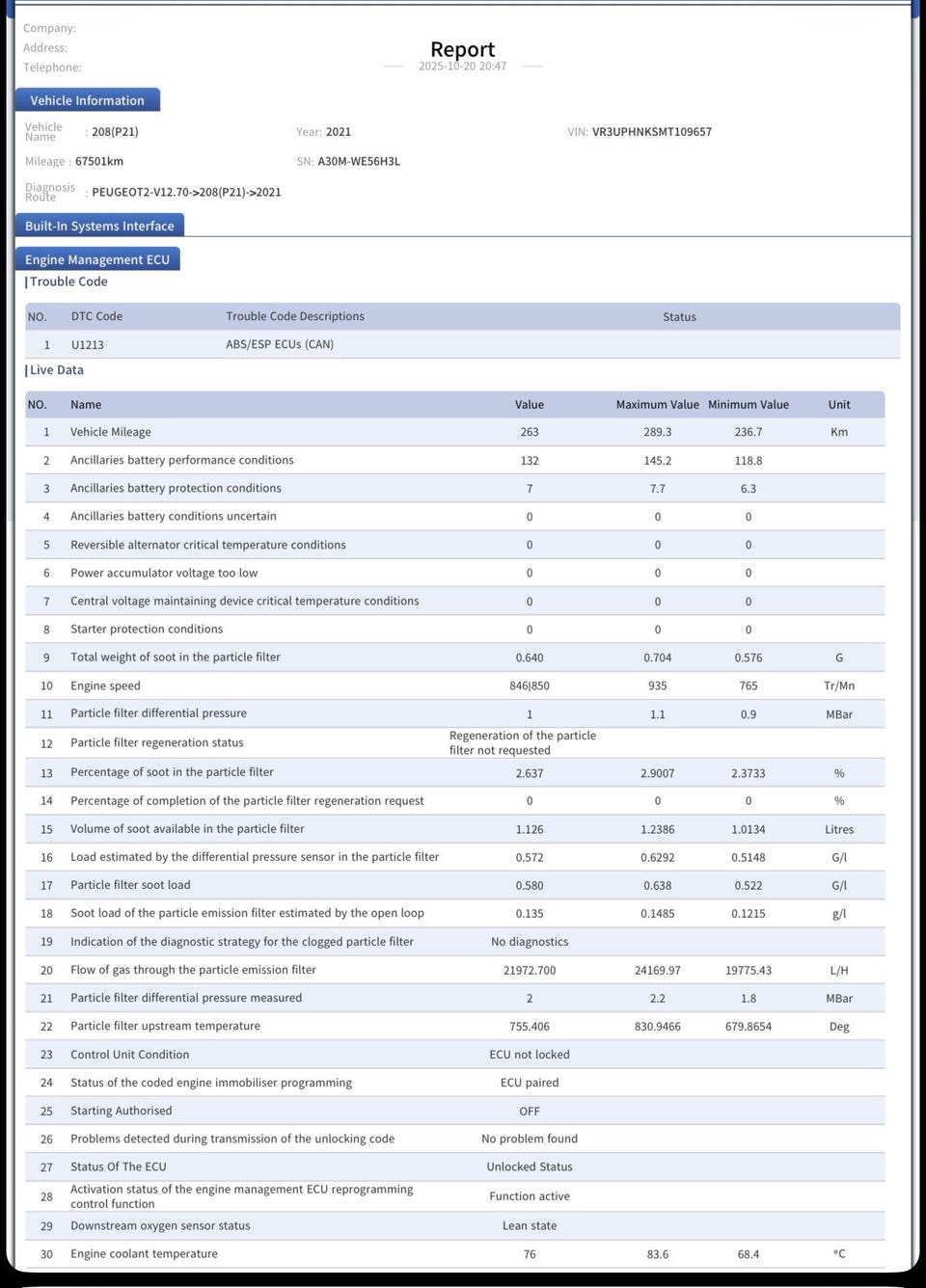926x1288 pixels.
Task: Select the Vehicle Information section header
Action: pos(88,100)
